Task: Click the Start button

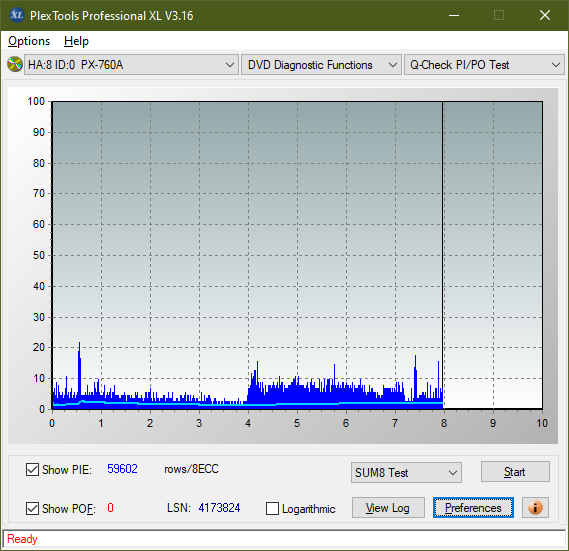Action: [x=515, y=472]
